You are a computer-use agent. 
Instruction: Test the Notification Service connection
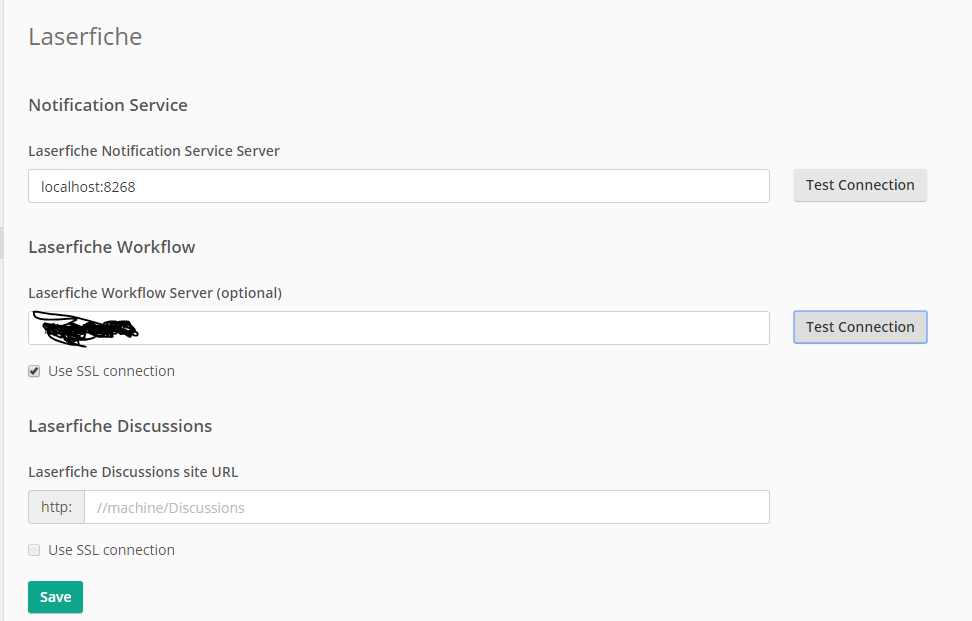[x=860, y=185]
